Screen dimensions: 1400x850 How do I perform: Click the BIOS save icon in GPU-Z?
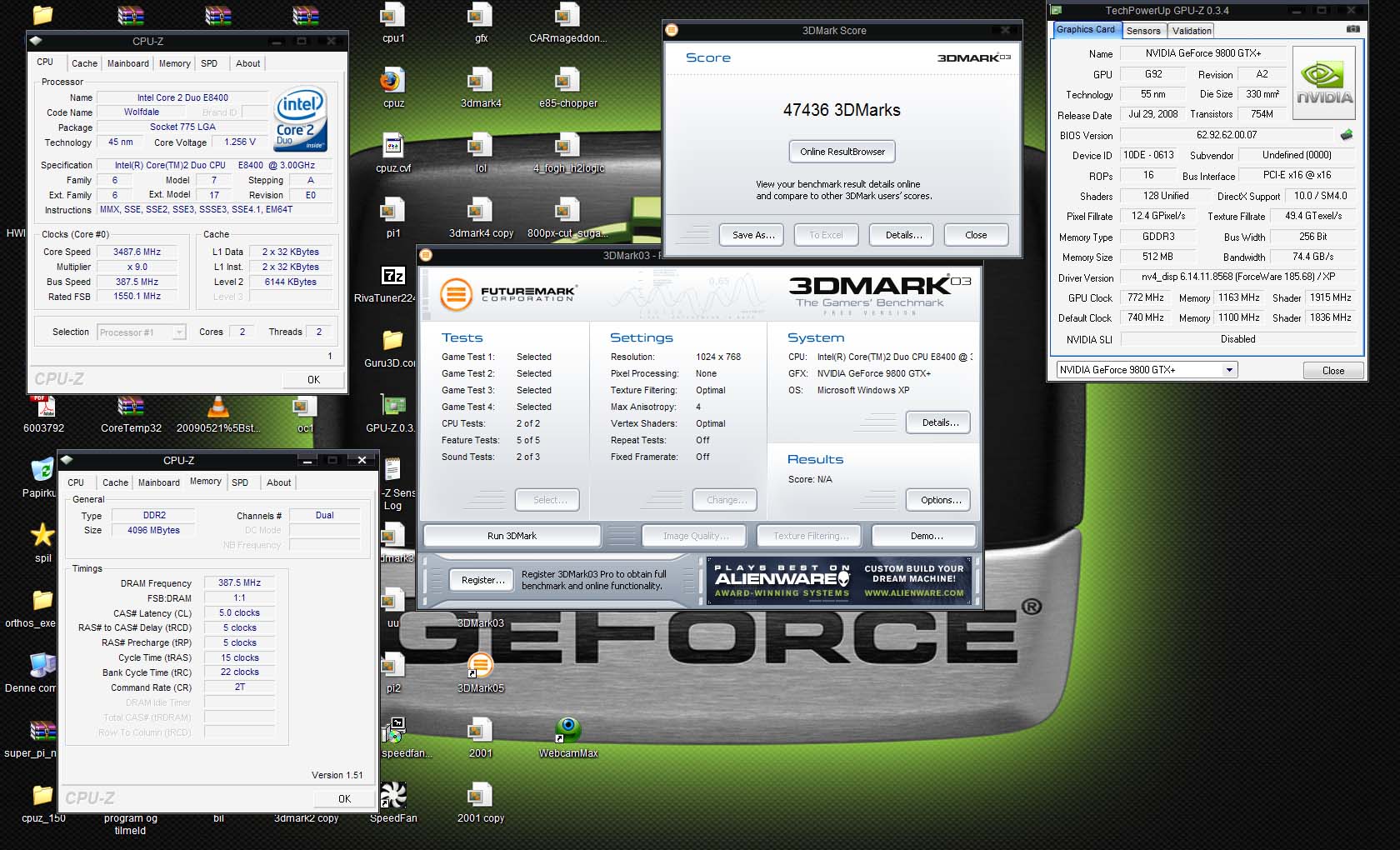point(1347,134)
